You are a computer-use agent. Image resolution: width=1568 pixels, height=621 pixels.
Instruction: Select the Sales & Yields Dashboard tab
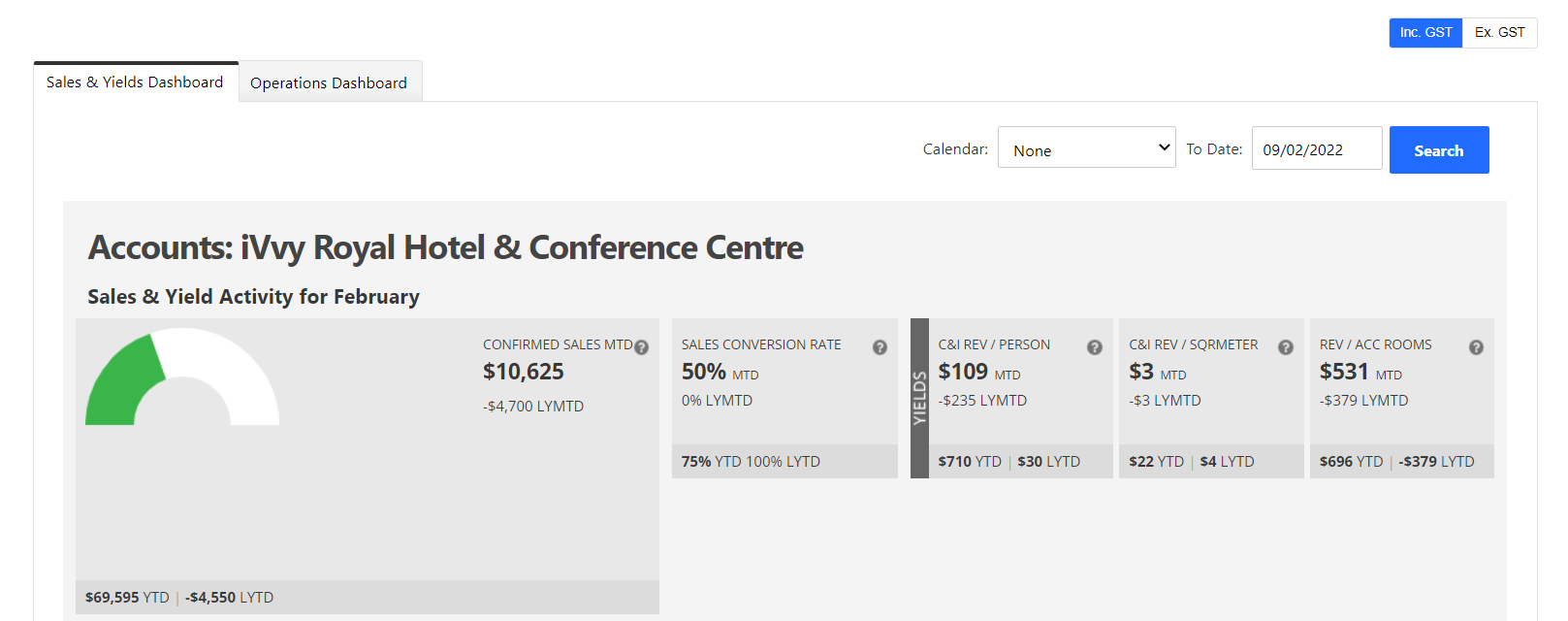tap(135, 82)
